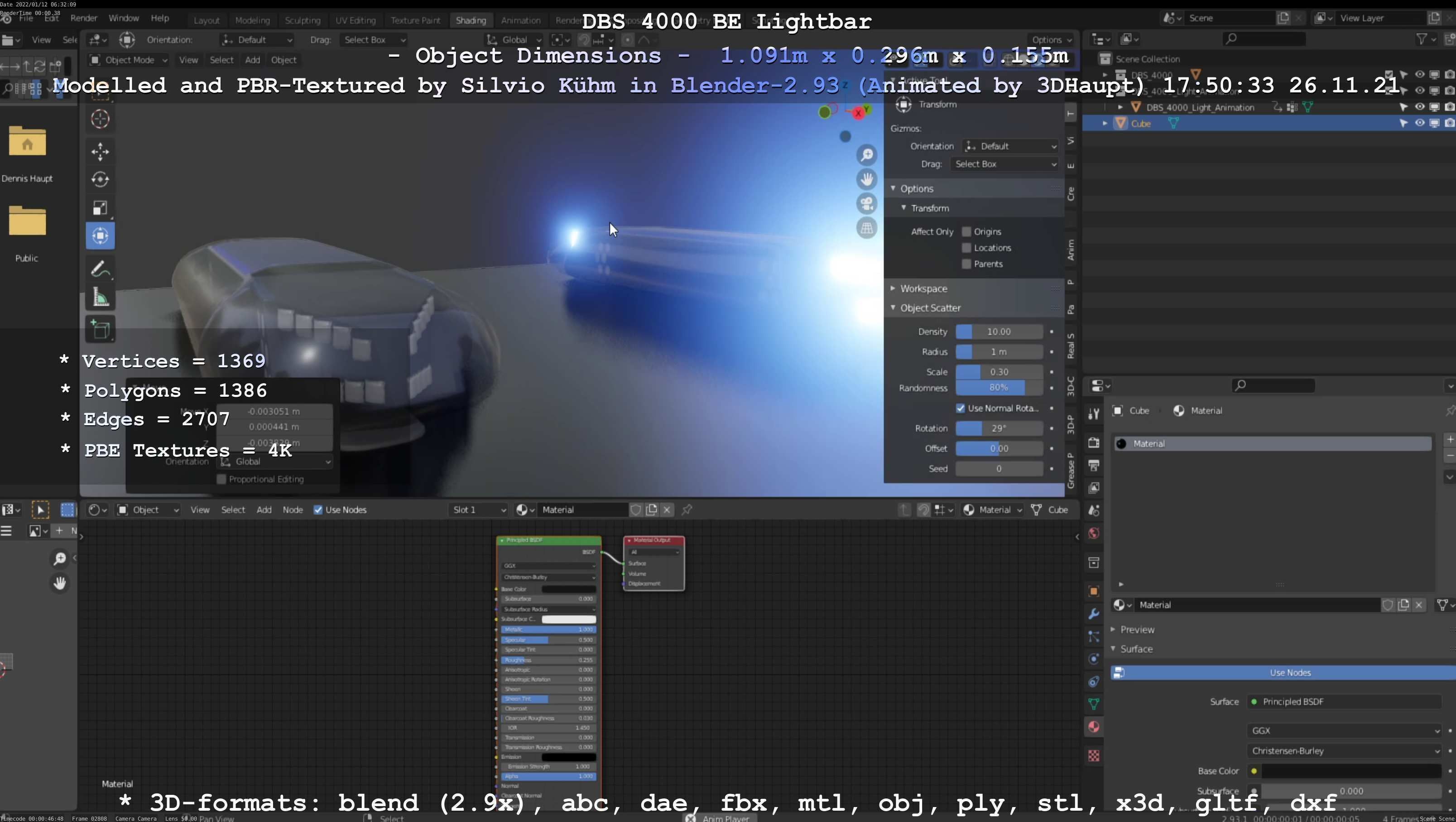Open the Scene properties tab
This screenshot has height=822, width=1456.
[x=1094, y=510]
